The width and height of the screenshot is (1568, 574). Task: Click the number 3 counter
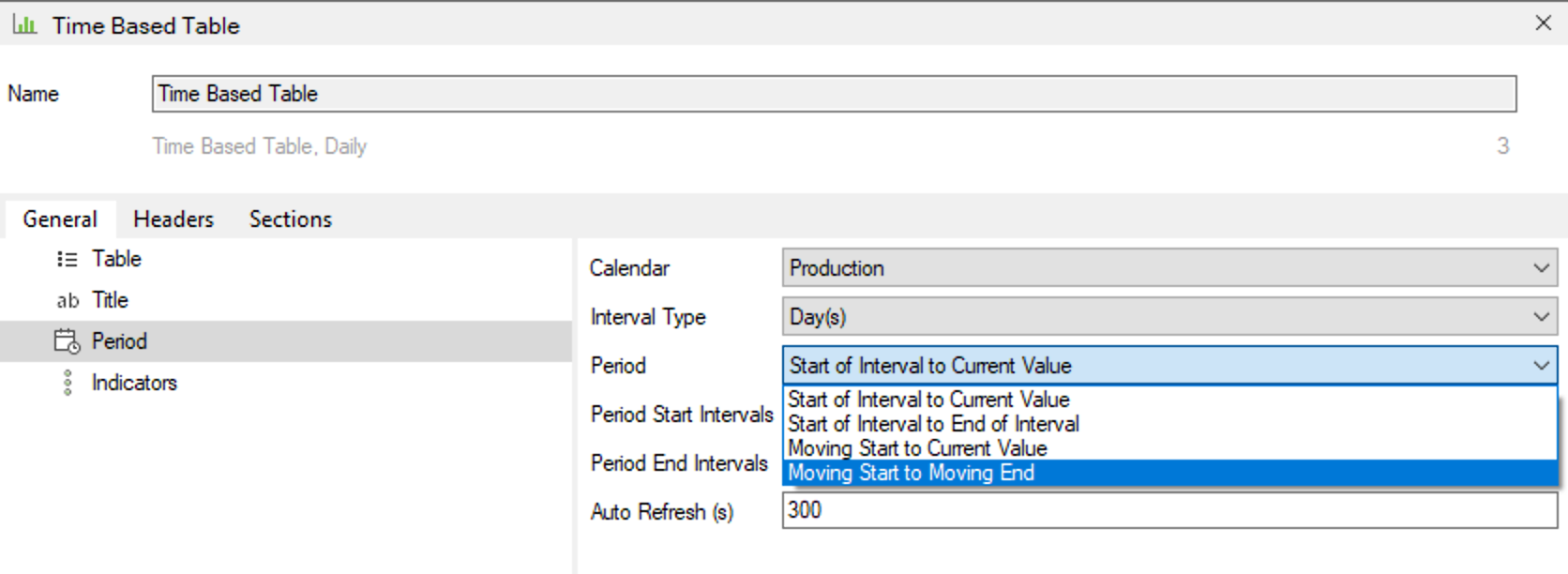click(x=1503, y=146)
